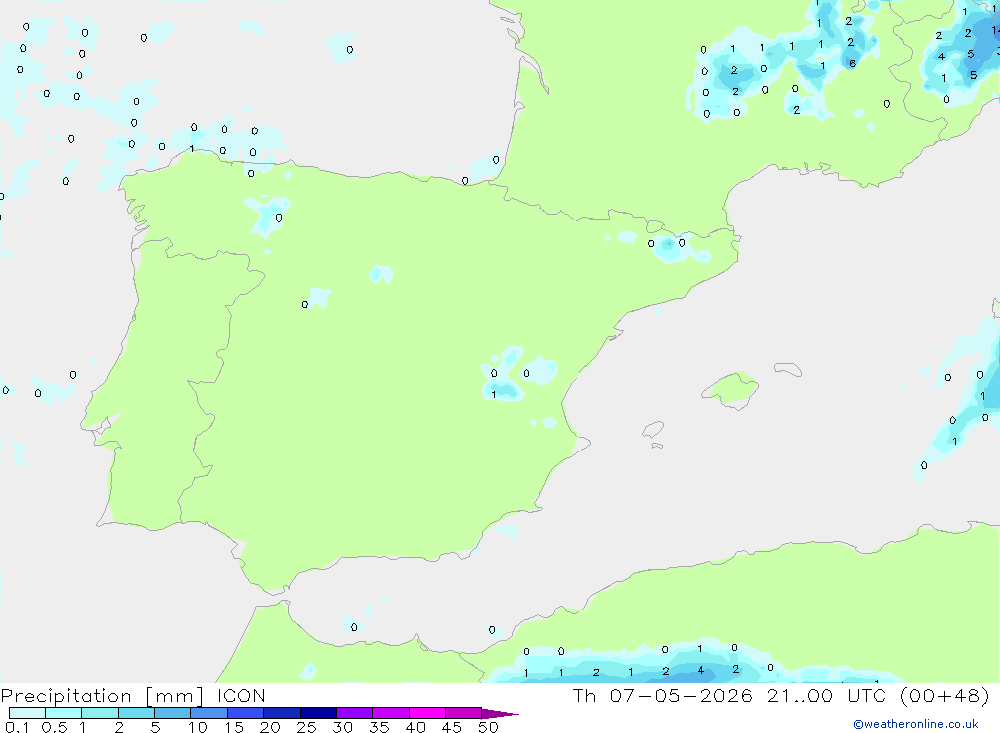Image resolution: width=1000 pixels, height=733 pixels.
Task: Click the '0.5' legend scale label
Action: coord(54,727)
